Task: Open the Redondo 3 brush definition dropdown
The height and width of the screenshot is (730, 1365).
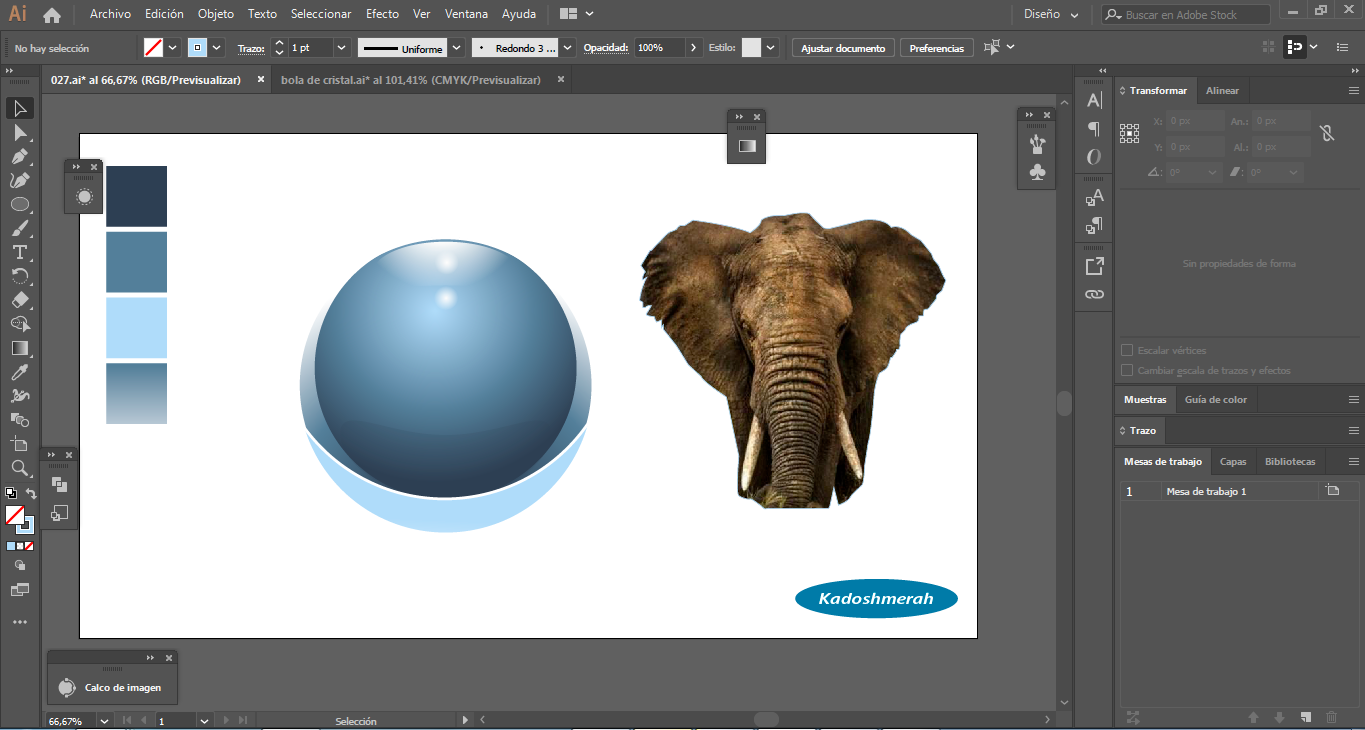Action: click(568, 47)
